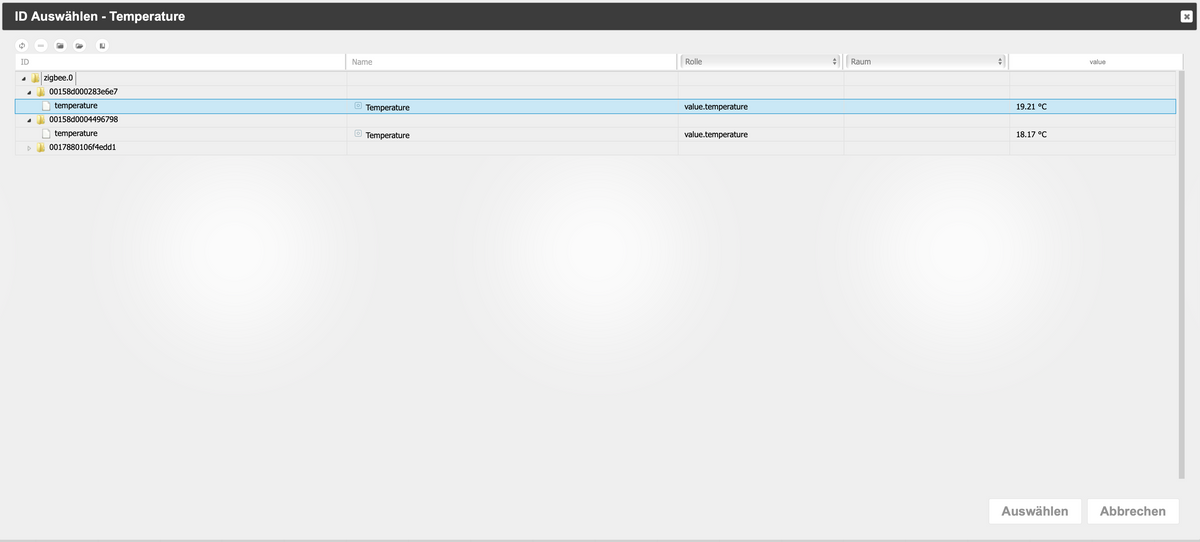Click the Temperature name in the 18.17 °C row
The height and width of the screenshot is (542, 1200).
387,136
